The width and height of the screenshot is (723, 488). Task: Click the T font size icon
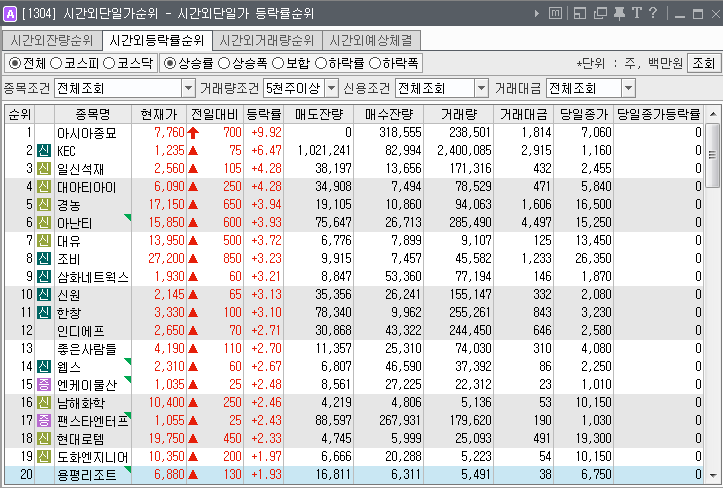637,13
